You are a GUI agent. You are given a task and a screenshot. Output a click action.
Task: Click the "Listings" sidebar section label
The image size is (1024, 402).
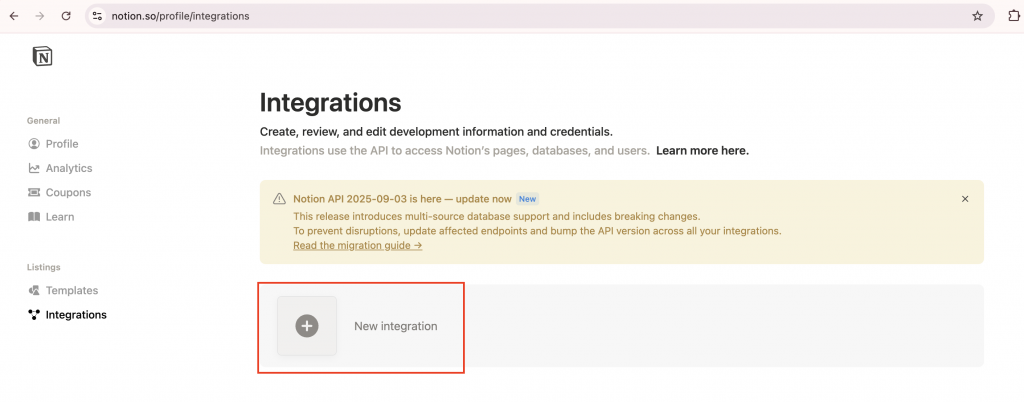44,267
